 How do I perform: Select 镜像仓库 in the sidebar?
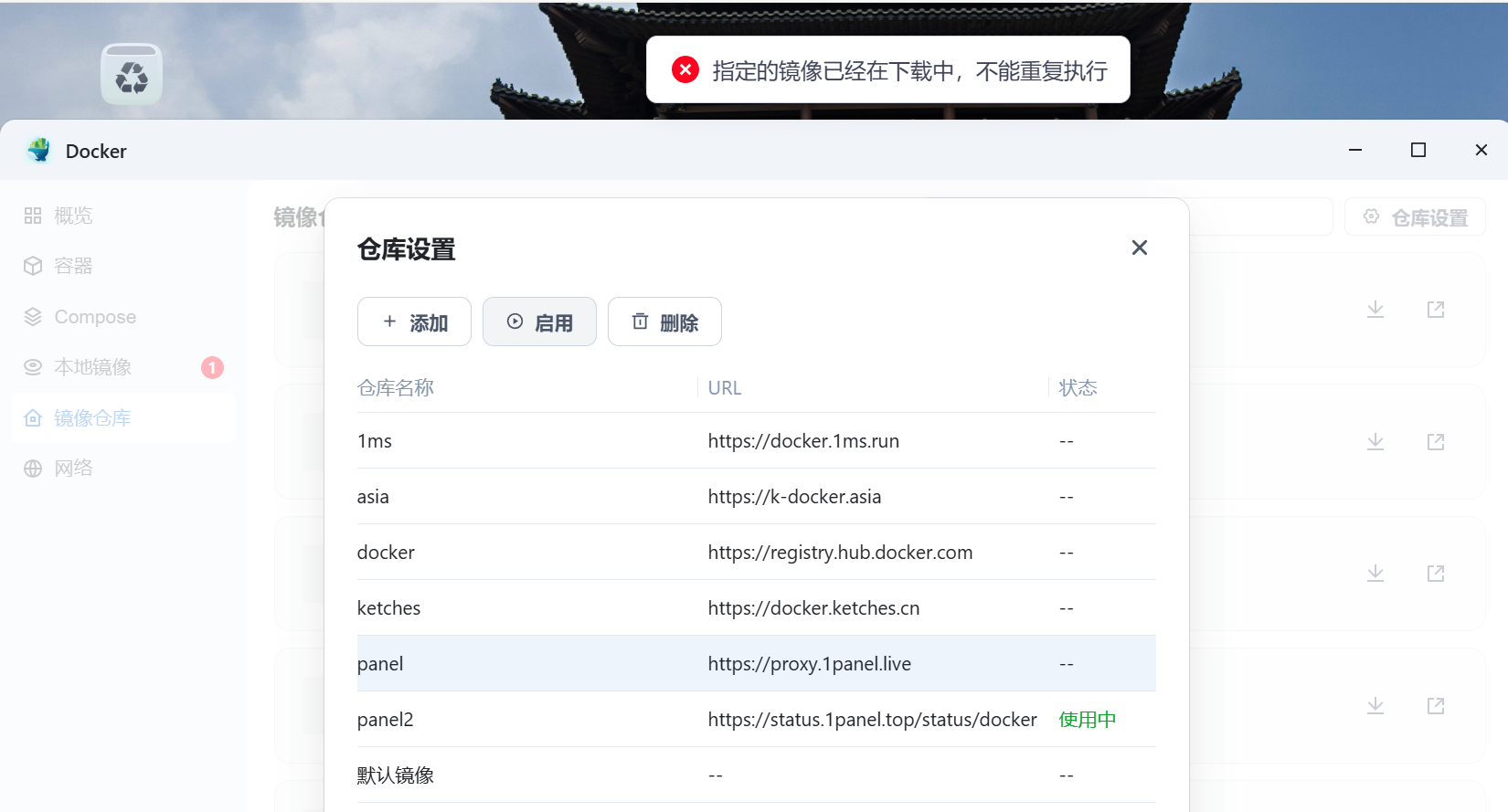[x=122, y=418]
